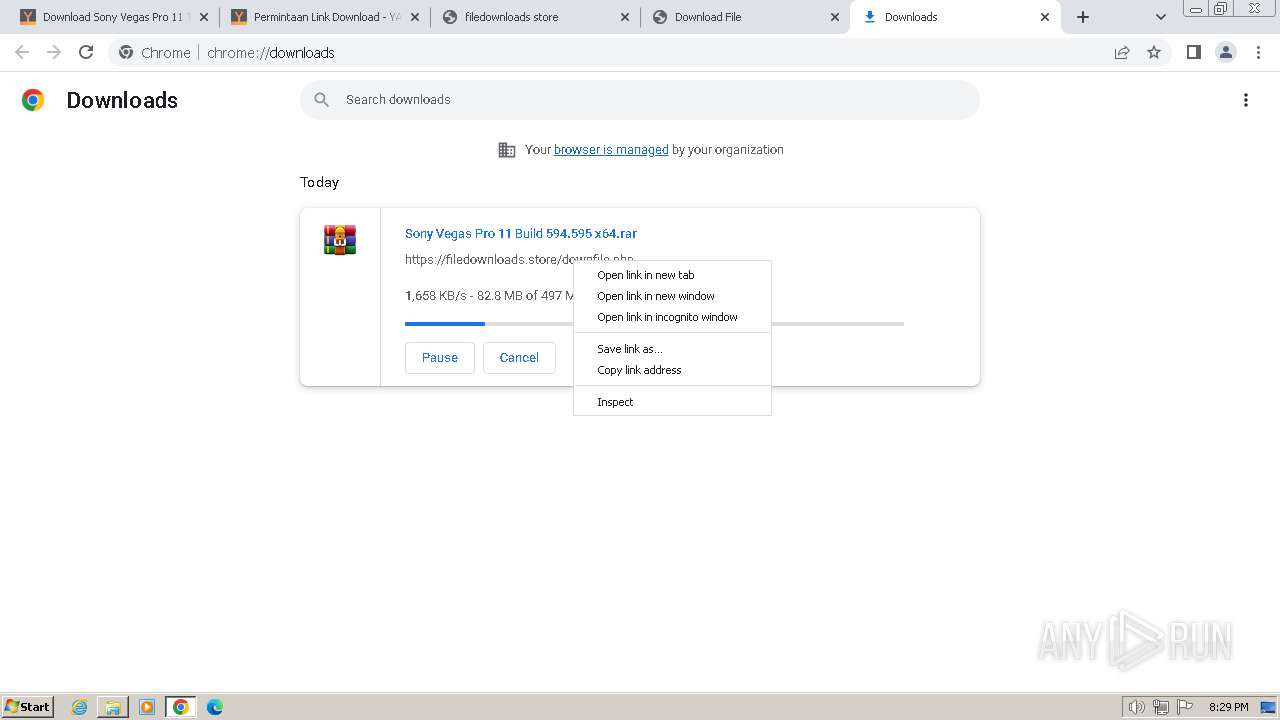The image size is (1280, 720).
Task: Expand the tab search chevron
Action: tap(1160, 17)
